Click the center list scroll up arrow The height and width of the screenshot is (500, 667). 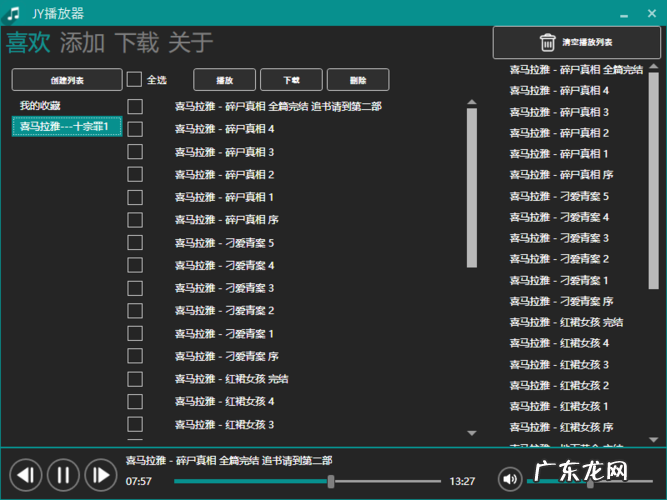[472, 102]
